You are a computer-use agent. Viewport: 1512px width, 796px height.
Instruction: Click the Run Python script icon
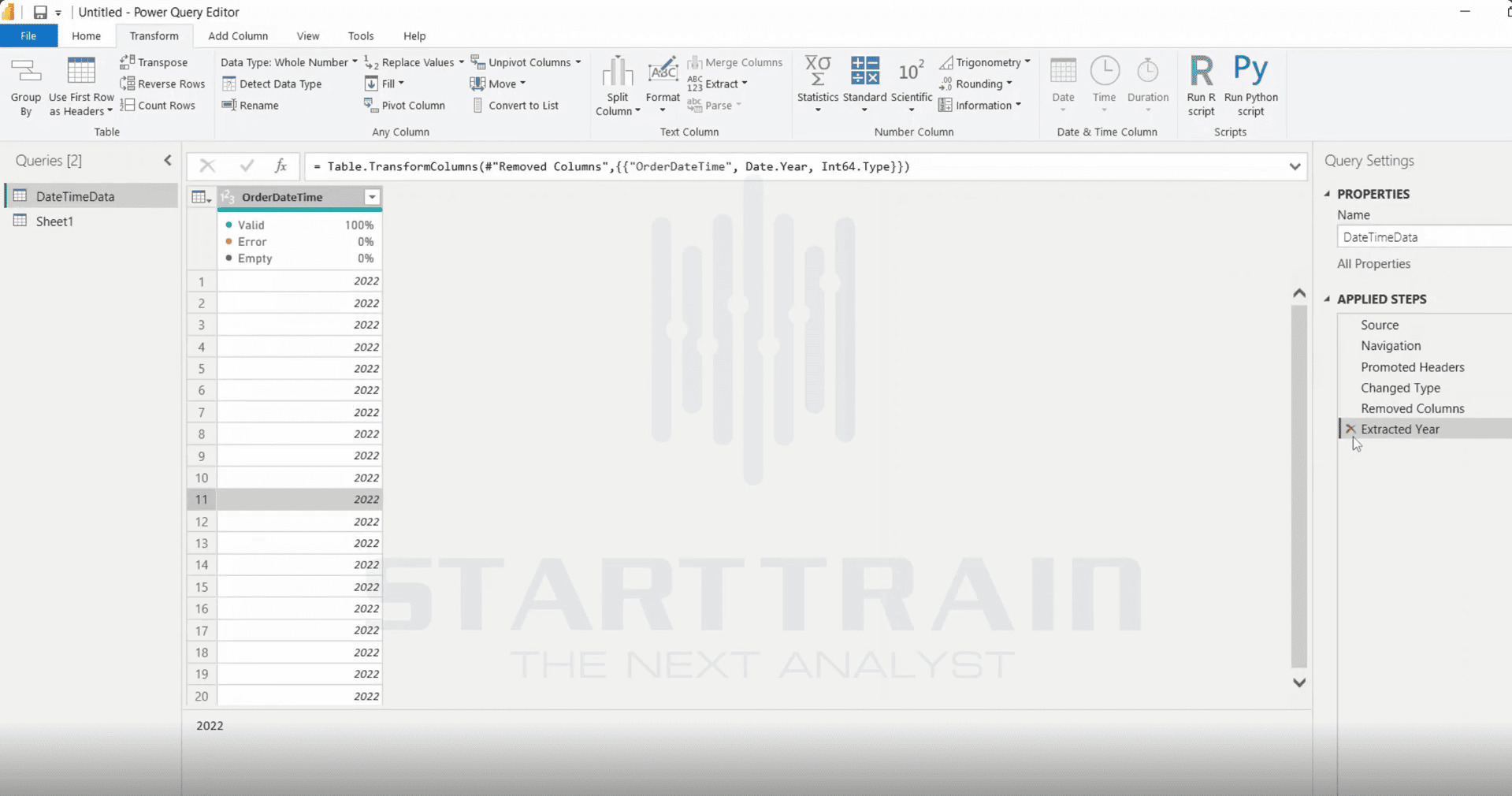1250,69
